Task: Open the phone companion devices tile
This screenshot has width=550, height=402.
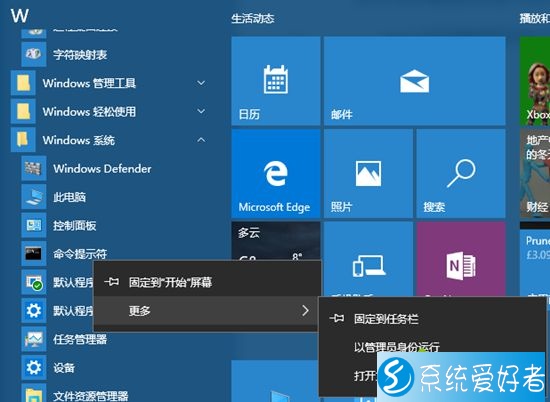Action: coord(368,259)
